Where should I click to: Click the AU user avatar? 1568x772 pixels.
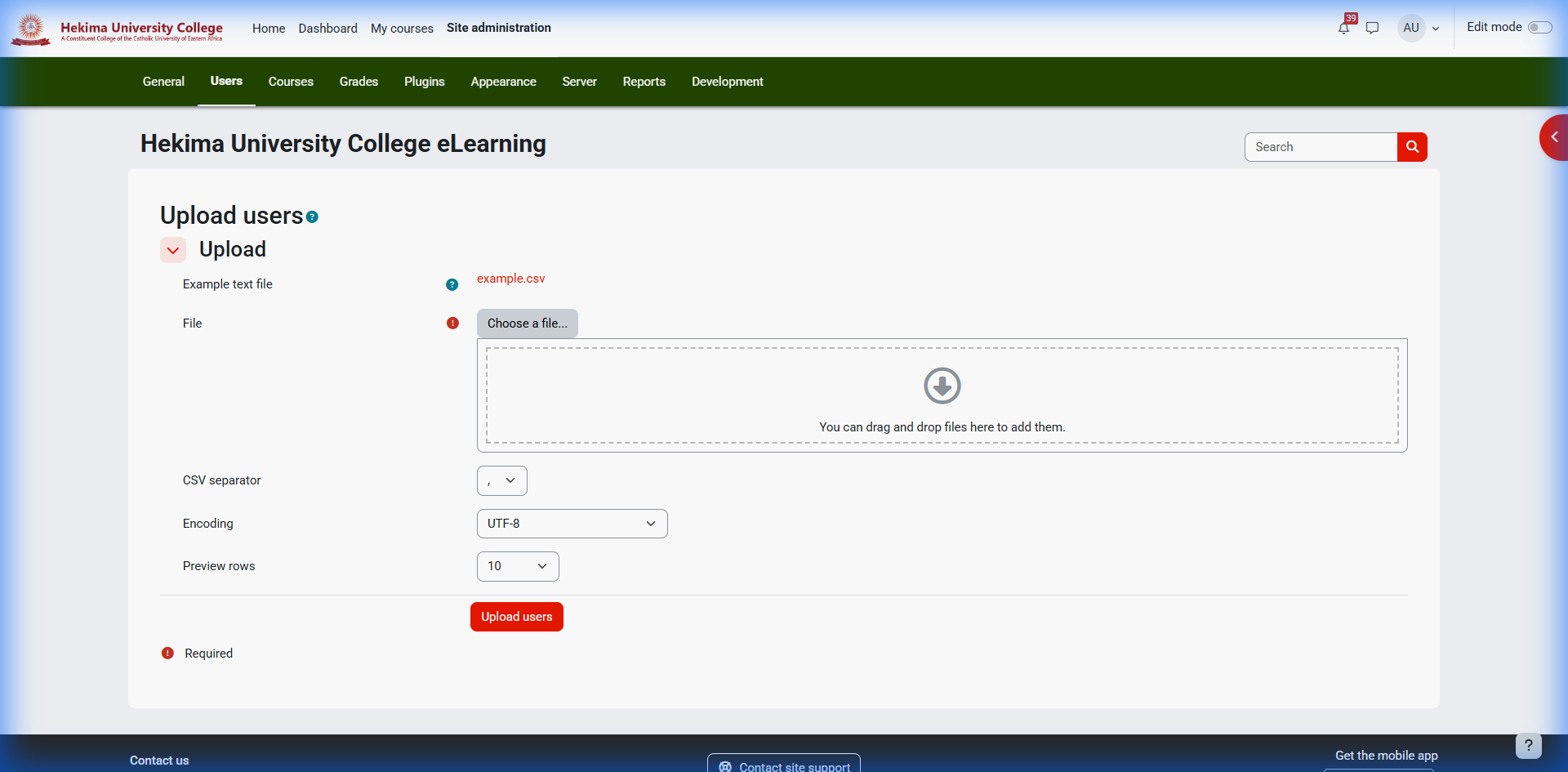pos(1411,28)
